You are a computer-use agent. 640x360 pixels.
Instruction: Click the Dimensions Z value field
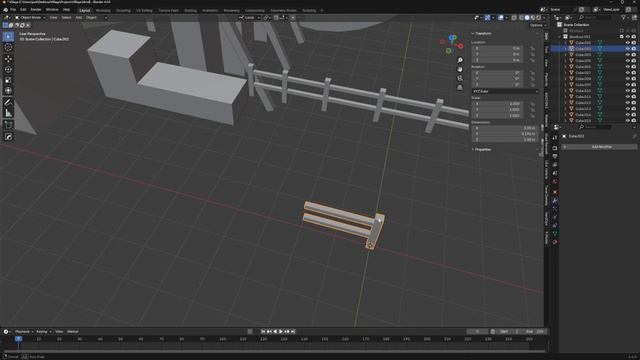pos(504,140)
